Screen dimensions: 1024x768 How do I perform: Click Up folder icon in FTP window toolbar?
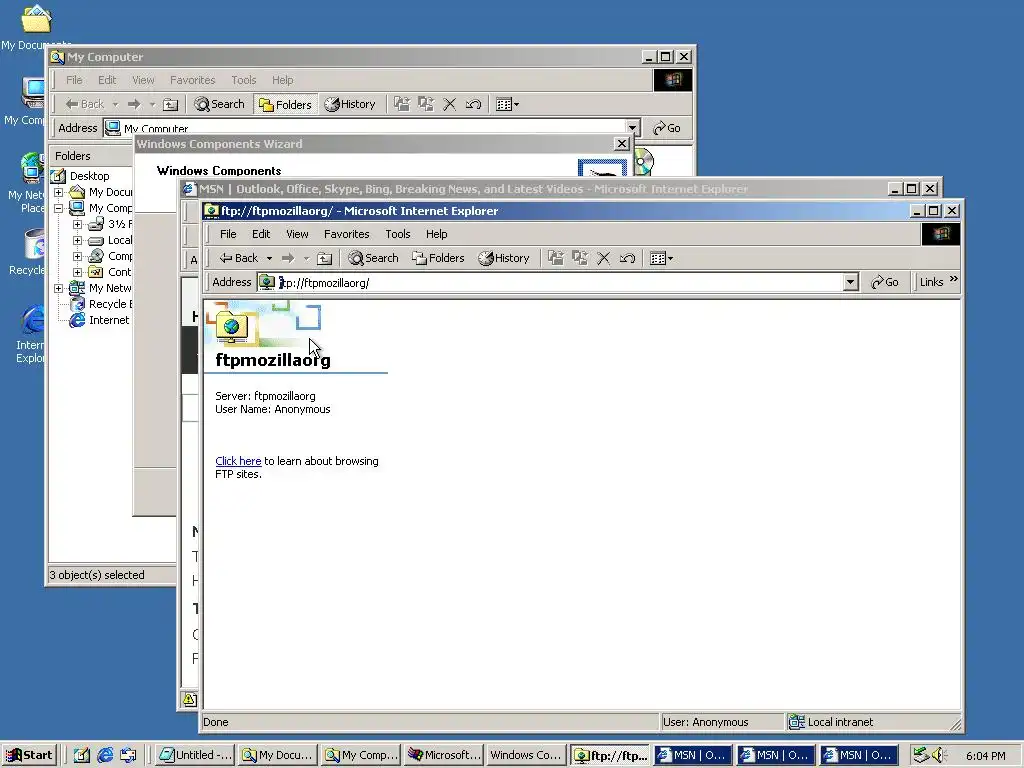coord(325,258)
